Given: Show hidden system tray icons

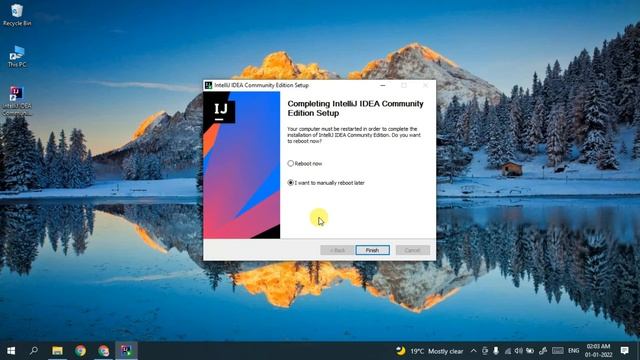Looking at the screenshot, I should (473, 351).
